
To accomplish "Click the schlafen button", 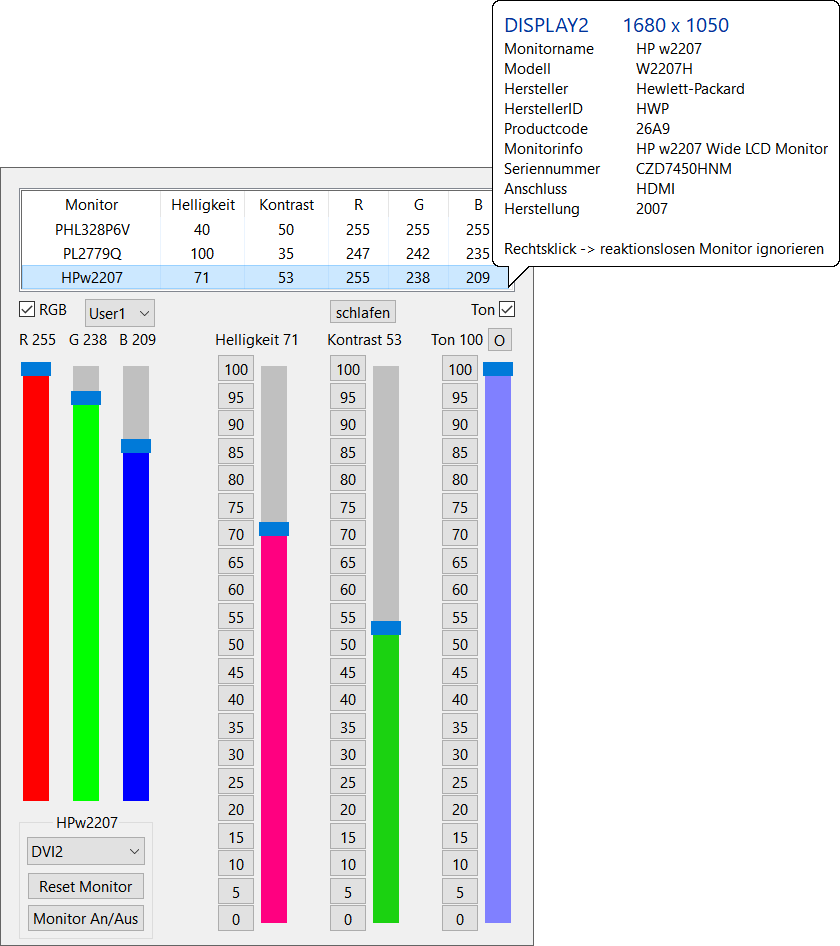I will pos(363,313).
